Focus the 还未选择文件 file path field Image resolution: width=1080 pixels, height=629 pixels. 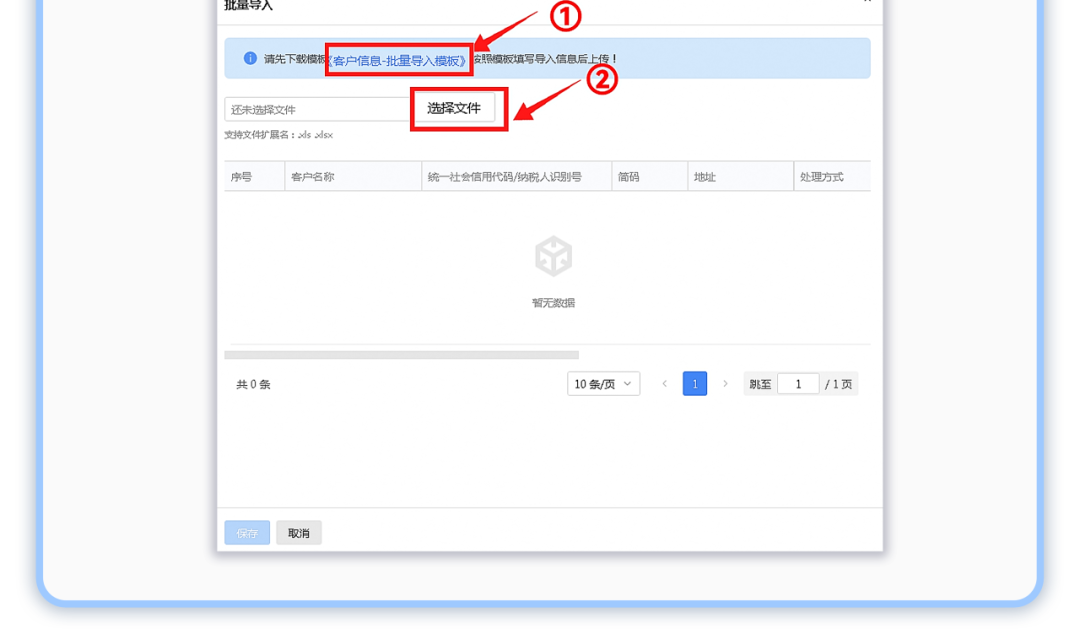(319, 110)
